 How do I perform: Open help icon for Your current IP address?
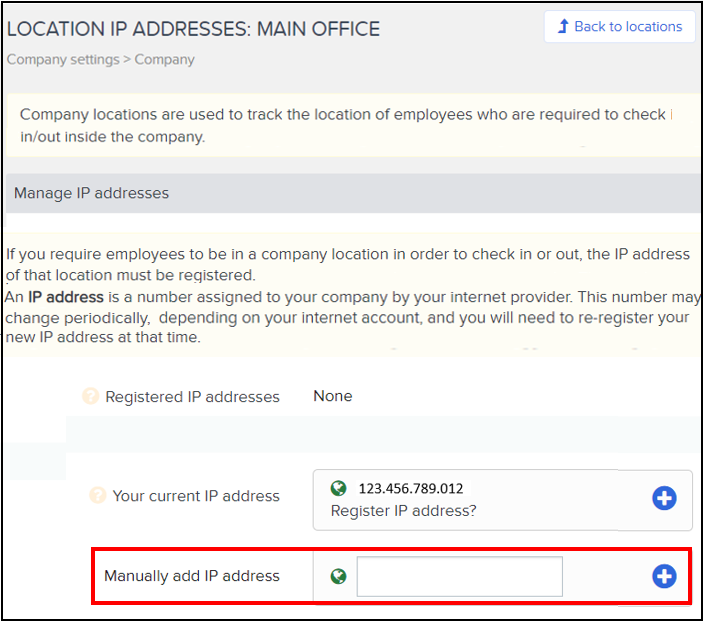pos(97,496)
